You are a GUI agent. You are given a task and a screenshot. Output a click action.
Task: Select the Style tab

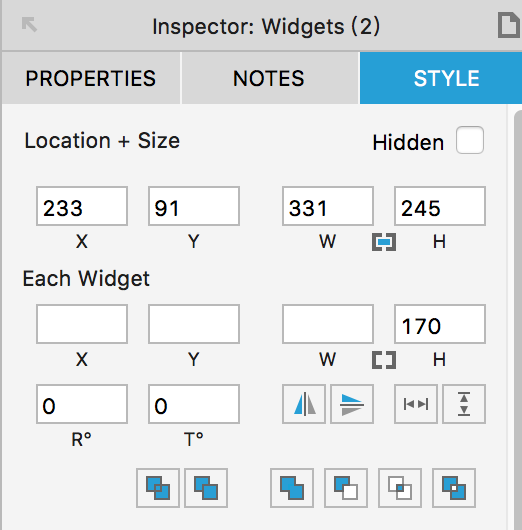pos(441,78)
